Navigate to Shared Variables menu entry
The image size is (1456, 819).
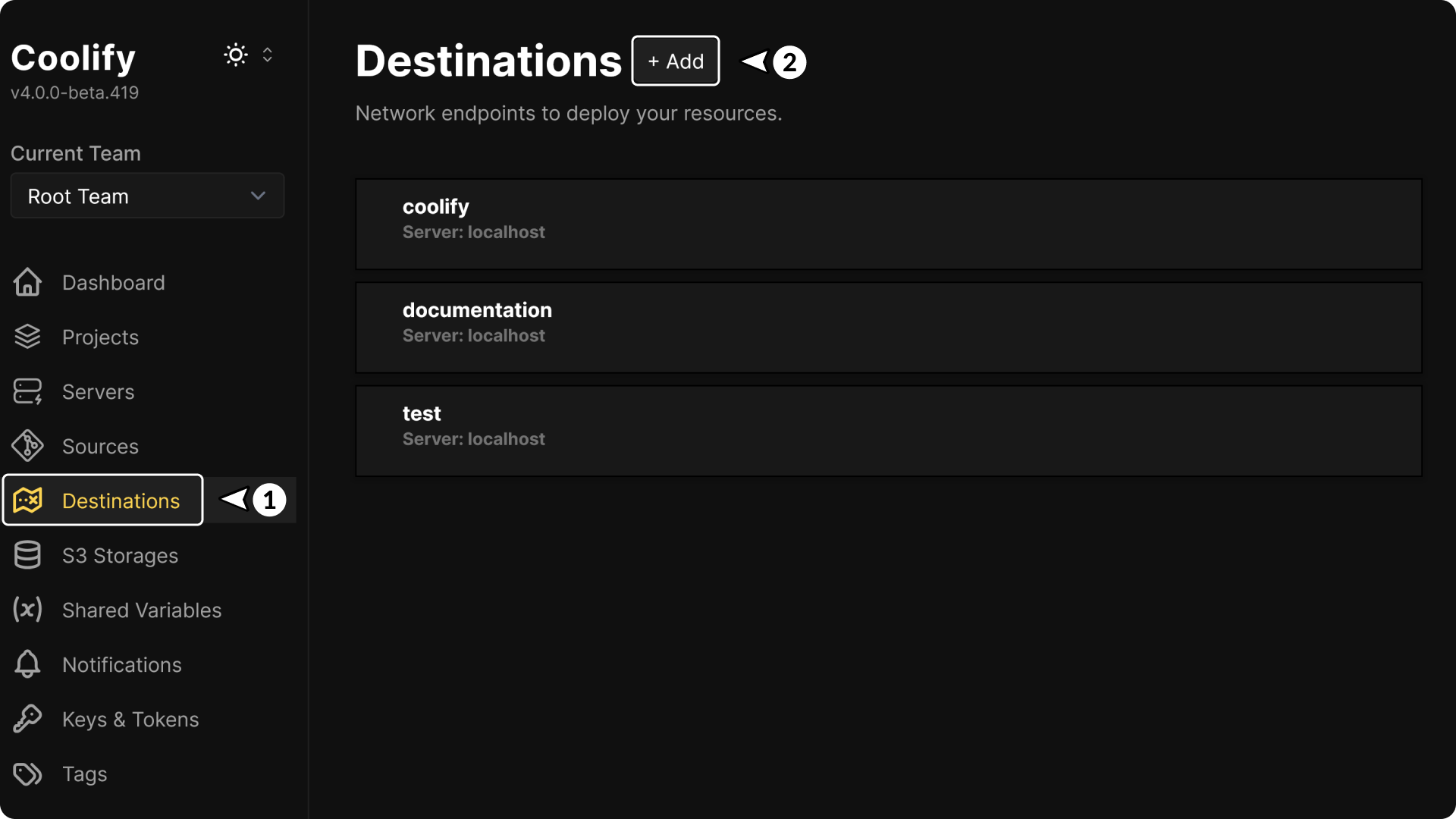coord(142,610)
